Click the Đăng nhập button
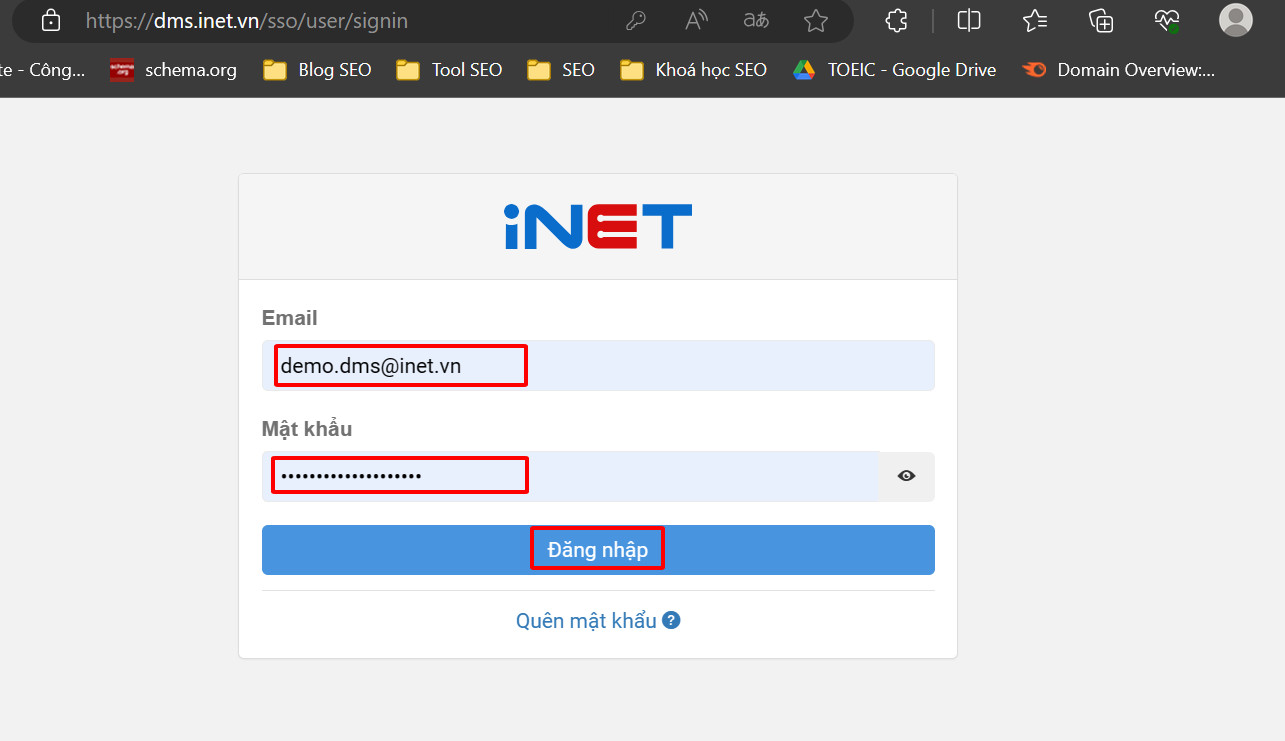The width and height of the screenshot is (1285, 741). pyautogui.click(x=598, y=550)
